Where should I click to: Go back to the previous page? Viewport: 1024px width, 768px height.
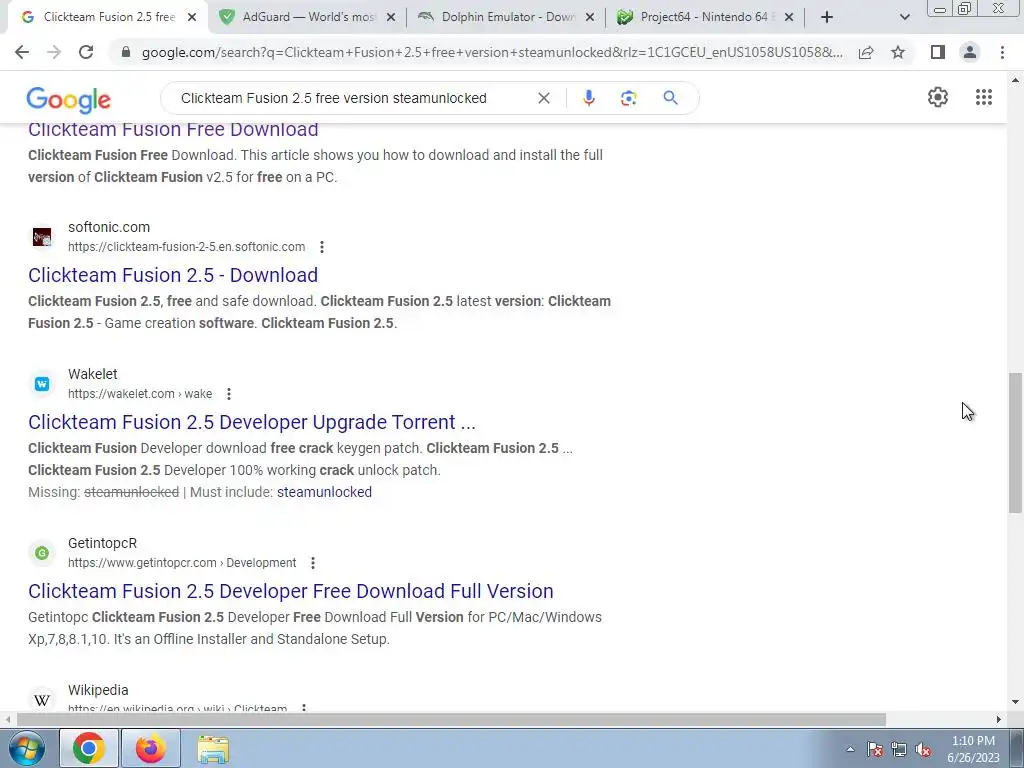click(22, 52)
